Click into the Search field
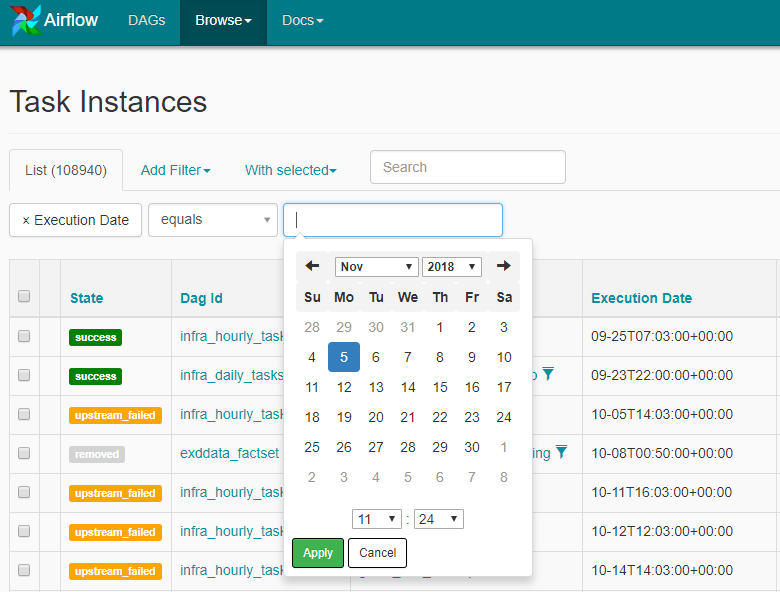The width and height of the screenshot is (780, 592). (x=467, y=167)
